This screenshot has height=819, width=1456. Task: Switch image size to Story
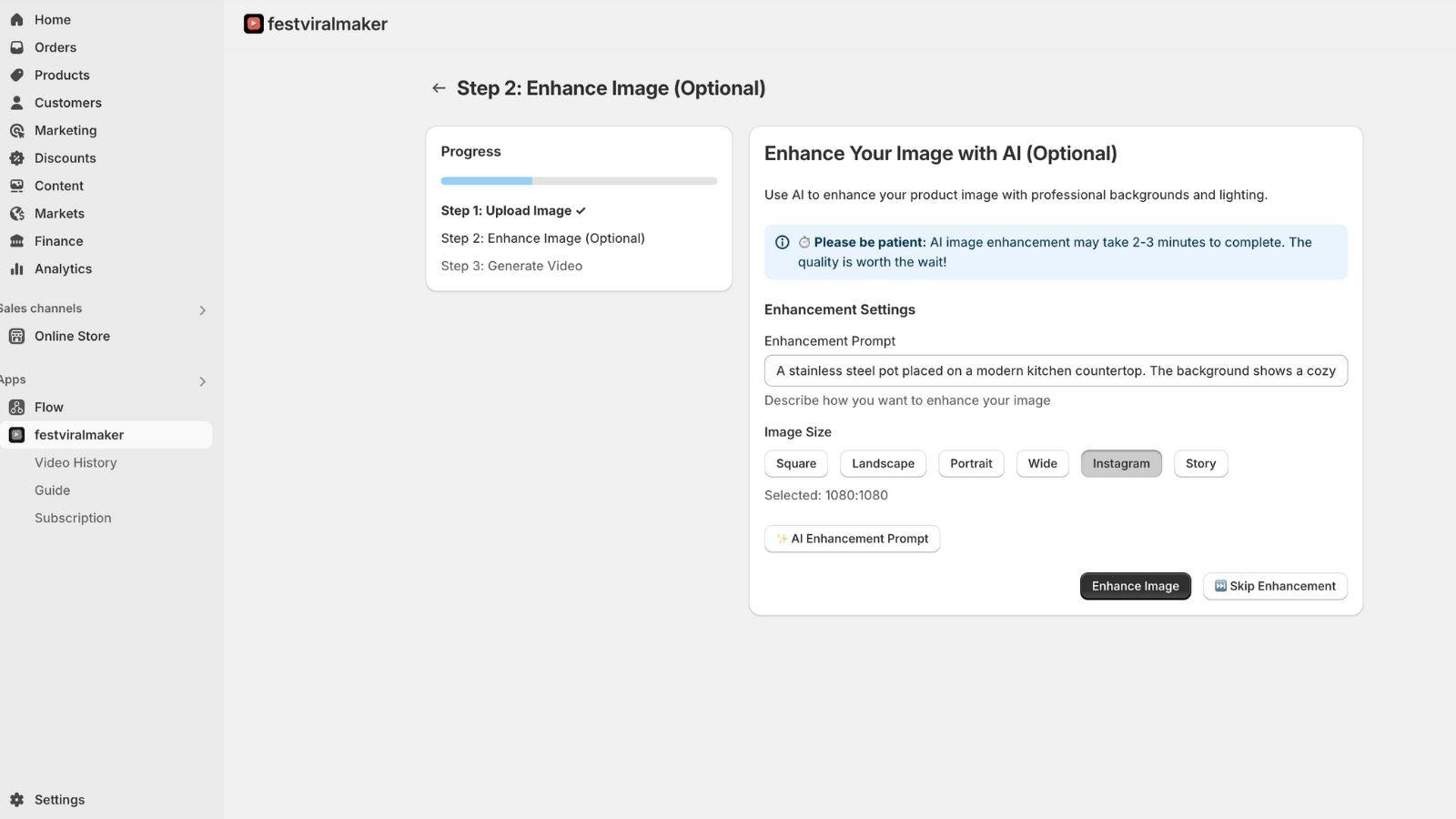(x=1200, y=463)
